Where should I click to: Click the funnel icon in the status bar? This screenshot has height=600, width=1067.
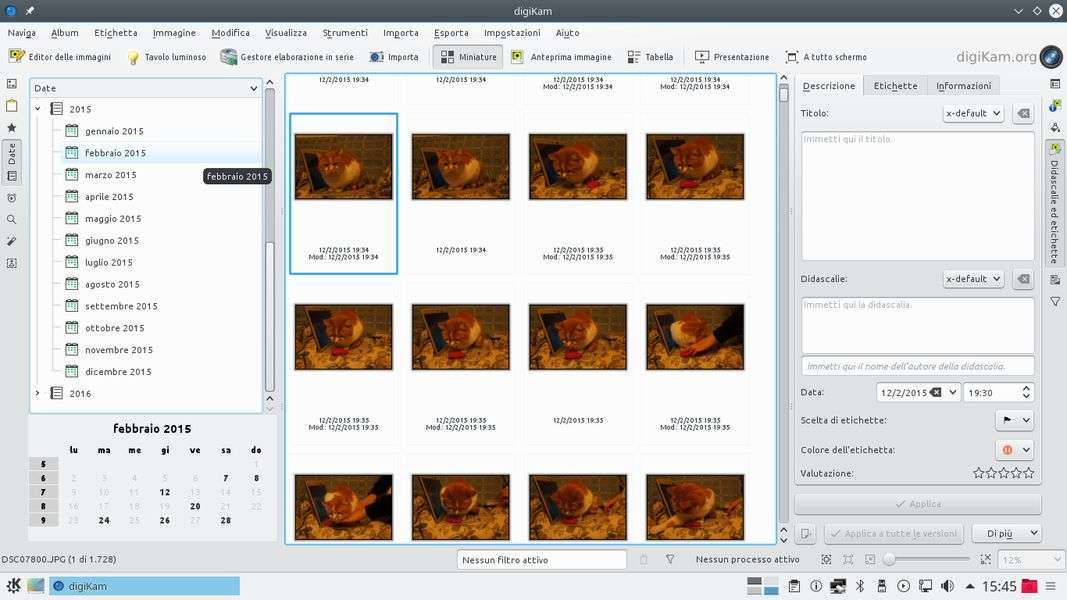point(670,560)
